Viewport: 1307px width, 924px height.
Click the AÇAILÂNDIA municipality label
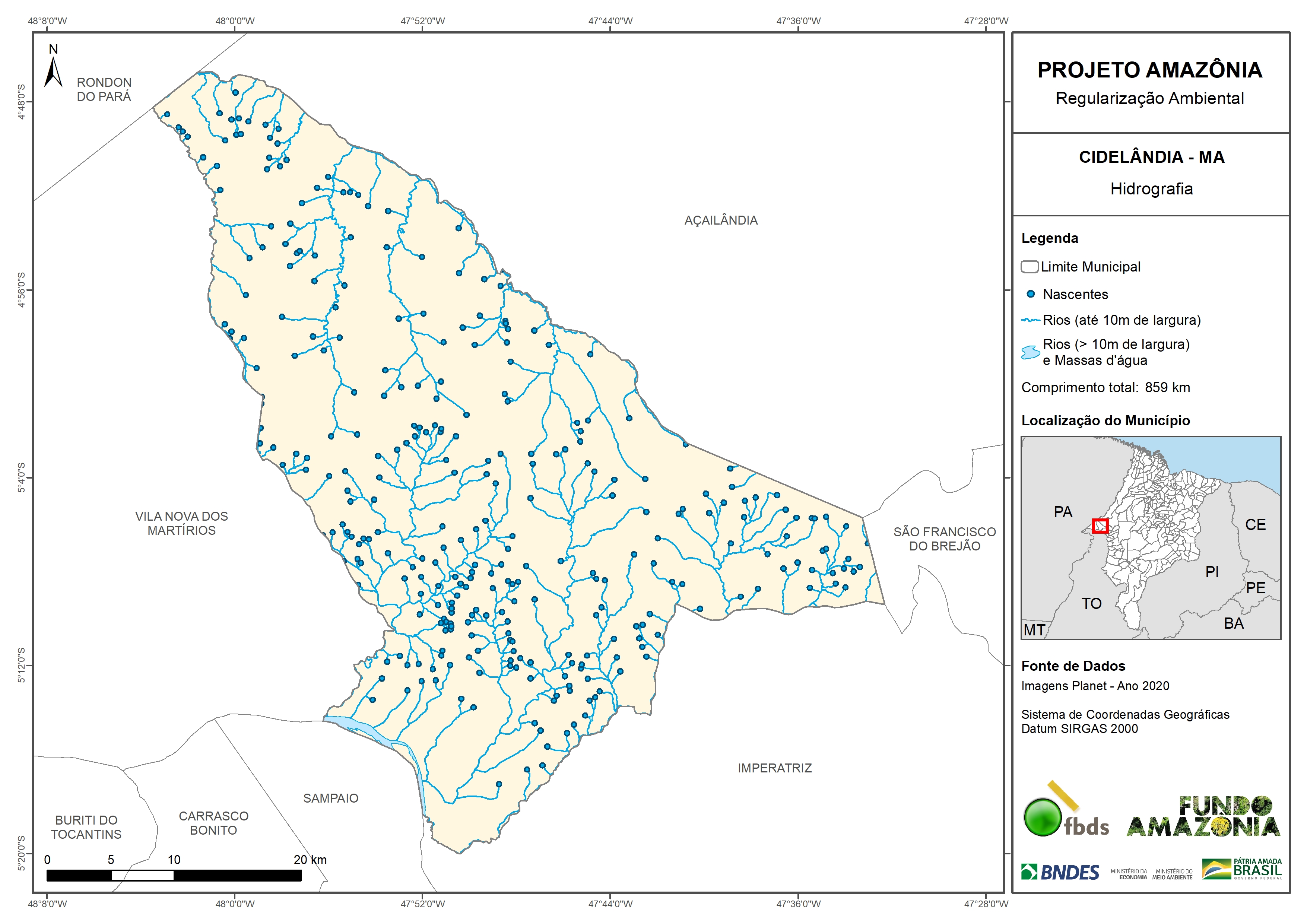click(721, 220)
